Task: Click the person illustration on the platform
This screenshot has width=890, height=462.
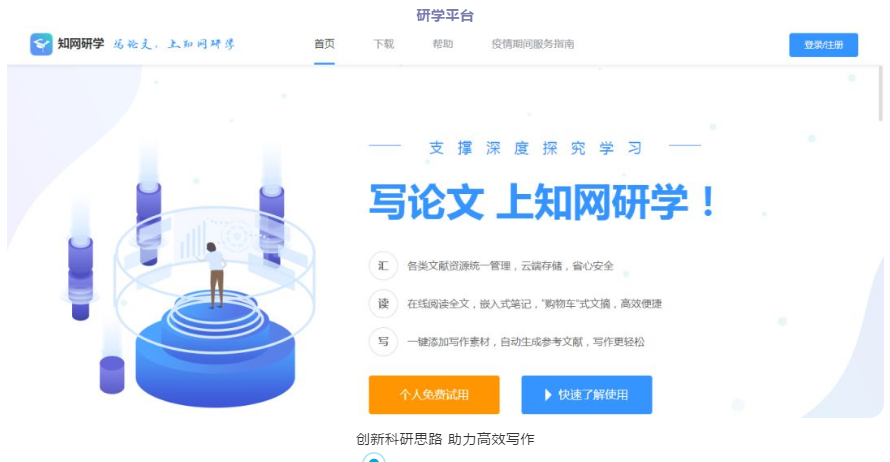Action: 215,275
